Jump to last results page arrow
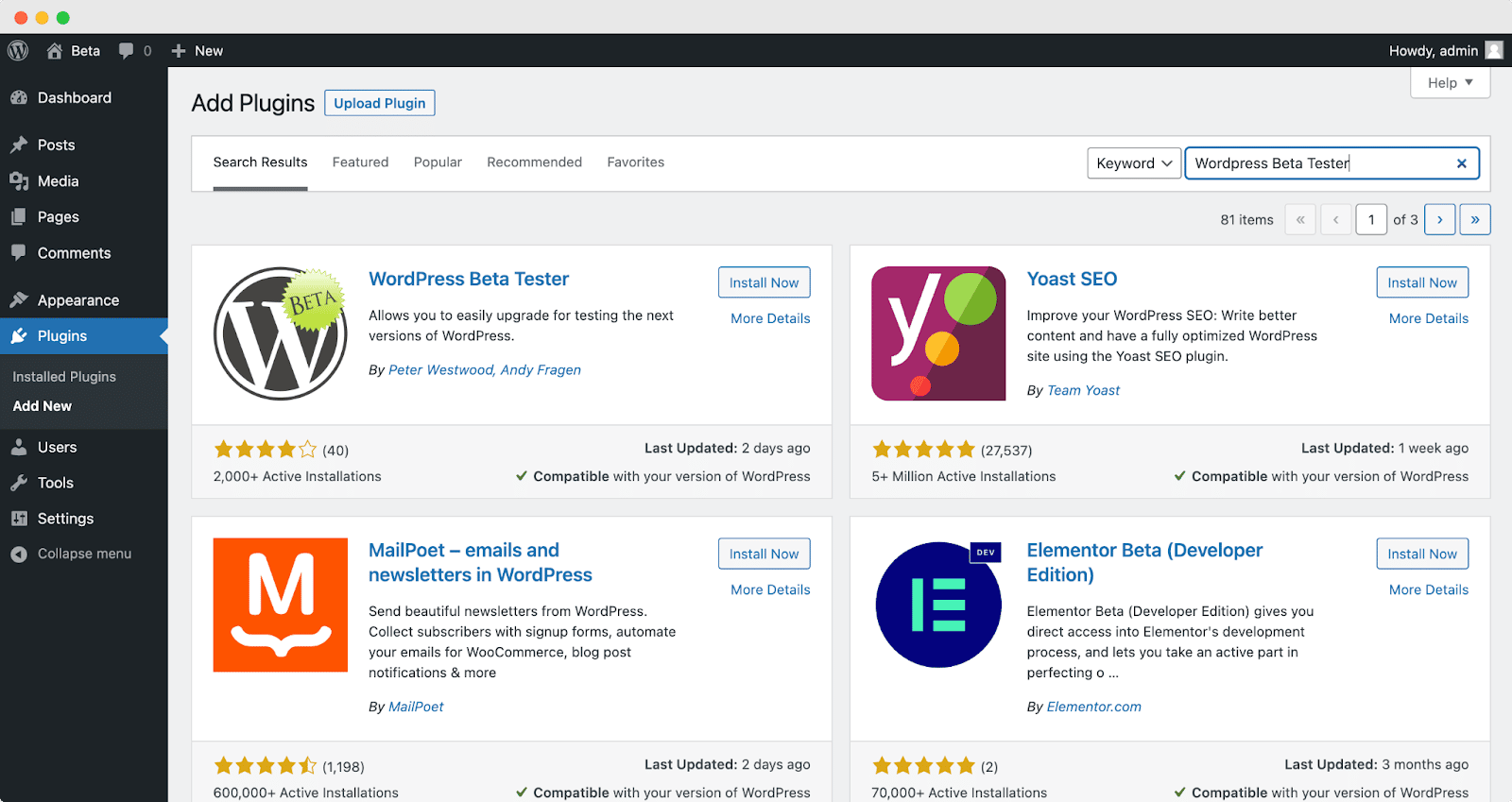This screenshot has width=1512, height=802. (1475, 219)
